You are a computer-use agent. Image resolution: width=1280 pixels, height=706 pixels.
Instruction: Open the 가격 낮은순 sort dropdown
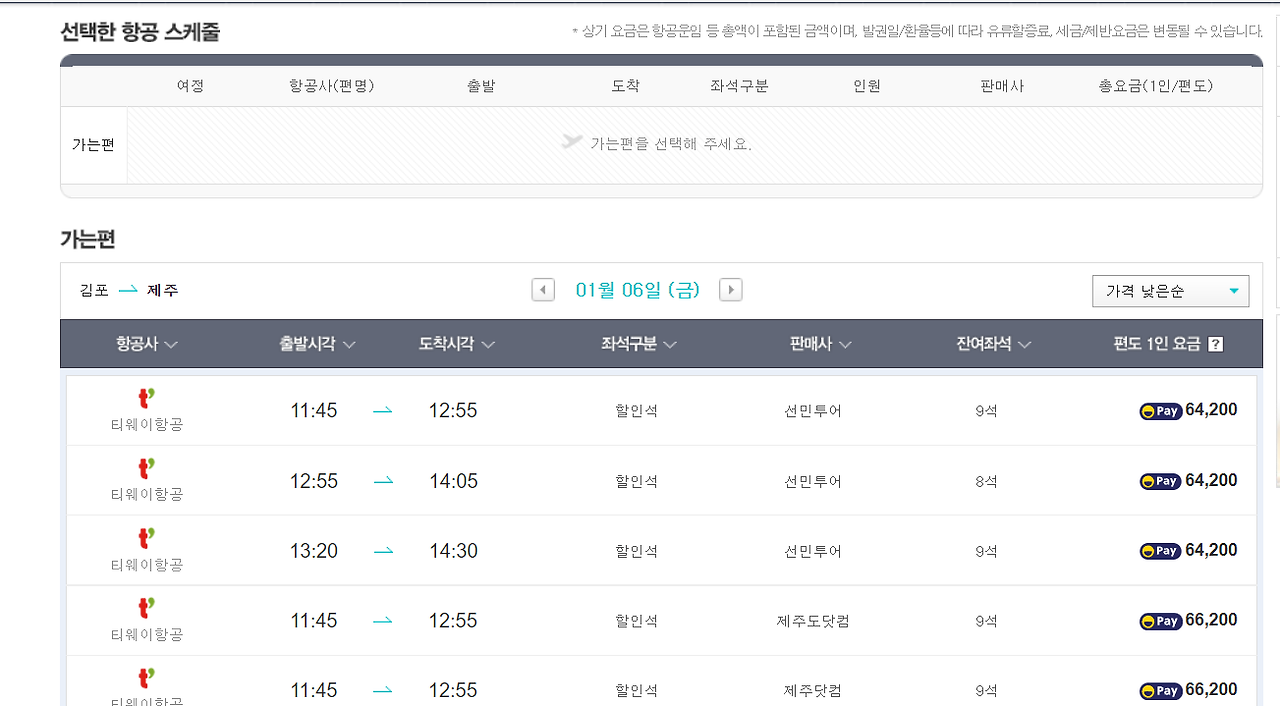pyautogui.click(x=1170, y=291)
